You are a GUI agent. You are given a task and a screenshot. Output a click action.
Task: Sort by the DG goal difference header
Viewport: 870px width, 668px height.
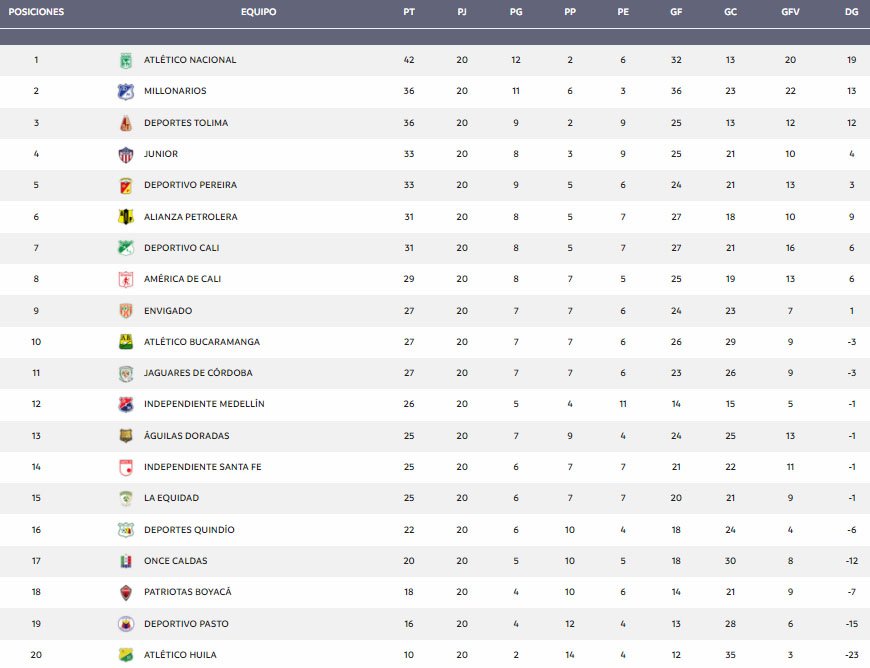(852, 12)
